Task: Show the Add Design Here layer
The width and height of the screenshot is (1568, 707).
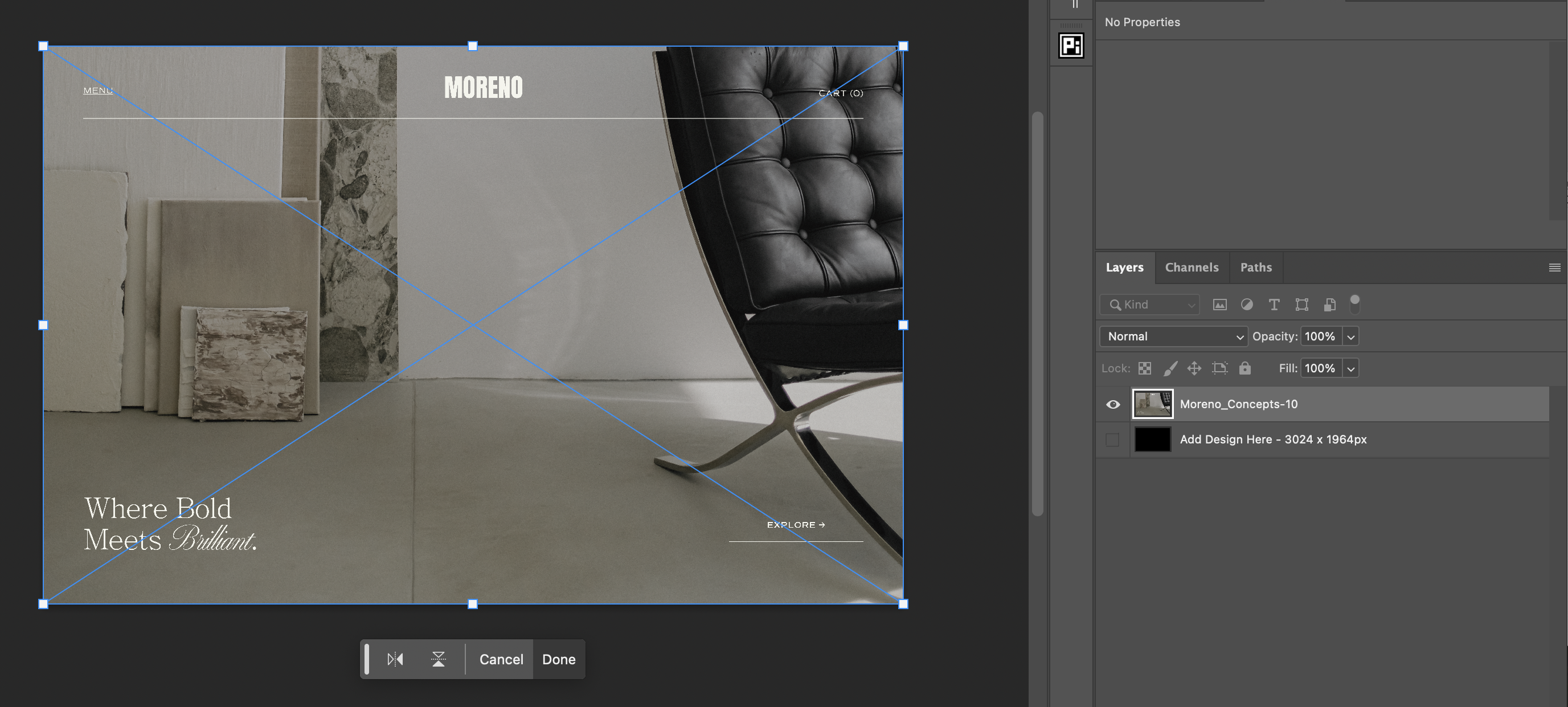Action: click(1113, 439)
